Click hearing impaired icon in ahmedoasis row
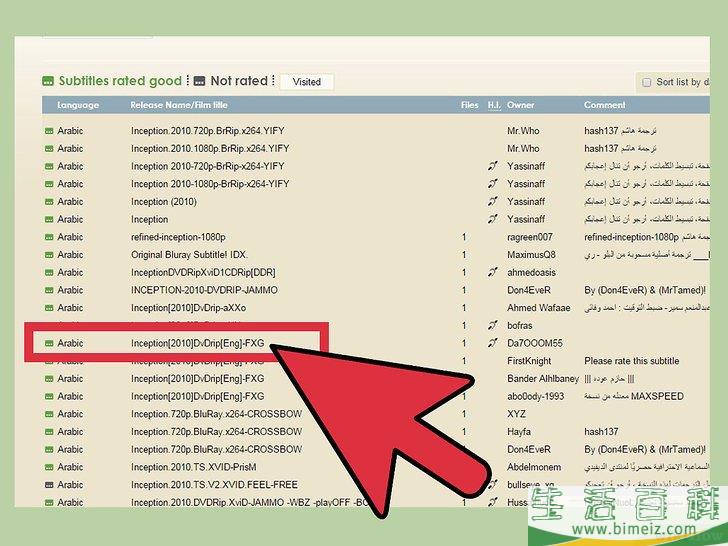 tap(493, 273)
